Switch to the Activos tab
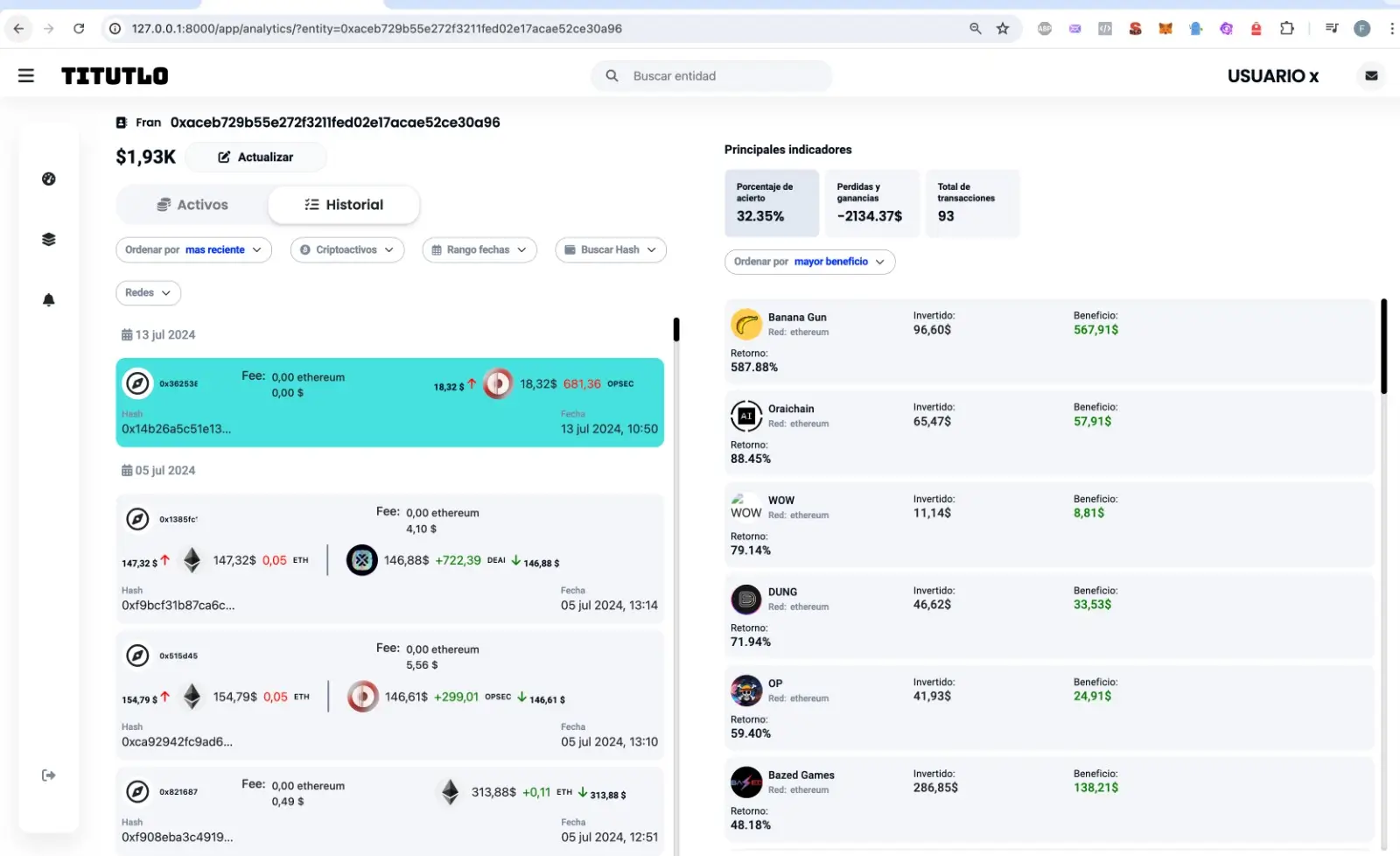This screenshot has width=1400, height=856. point(192,204)
